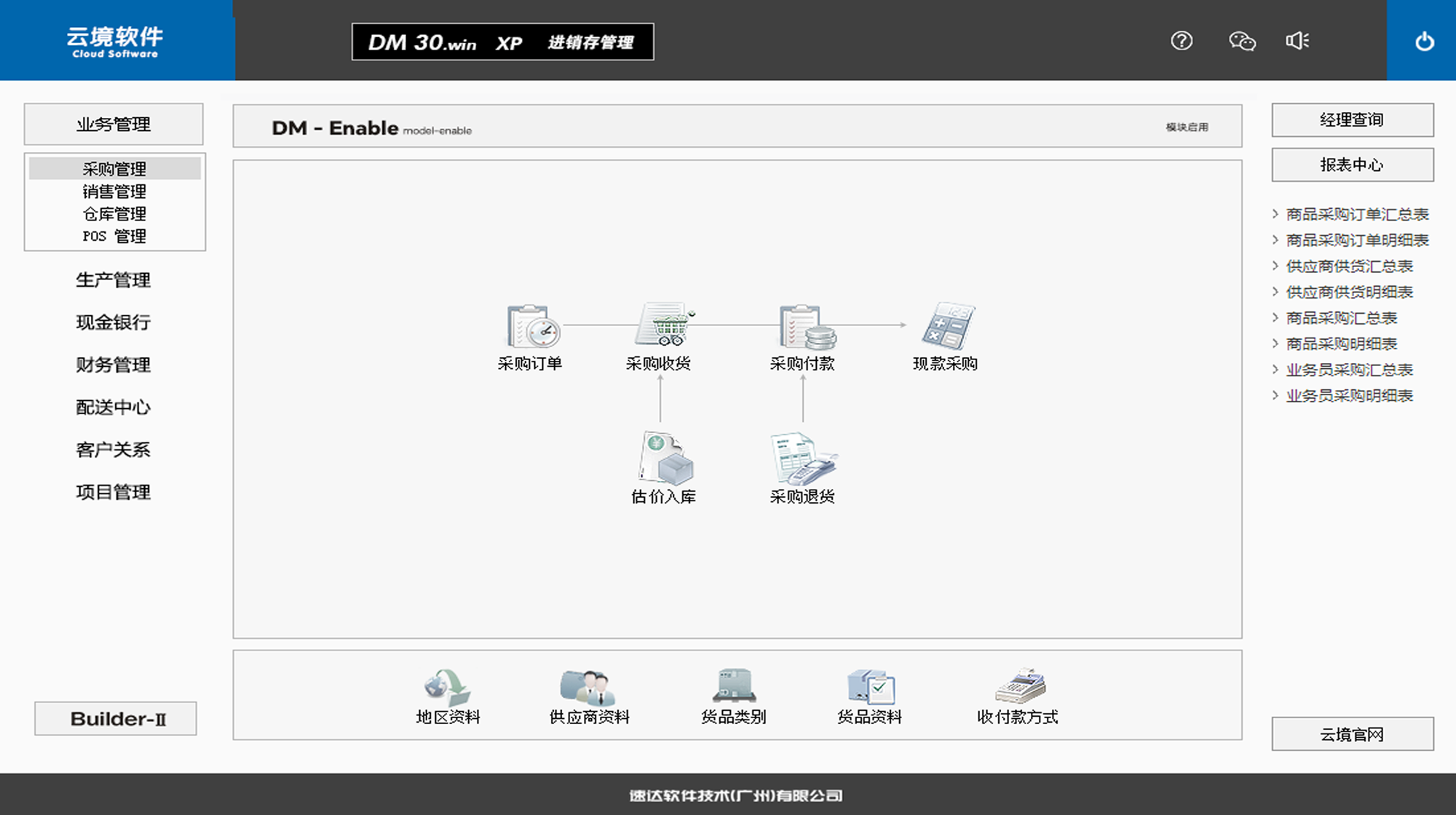Open the 采购付款 payment icon
This screenshot has width=1456, height=815.
(x=807, y=326)
